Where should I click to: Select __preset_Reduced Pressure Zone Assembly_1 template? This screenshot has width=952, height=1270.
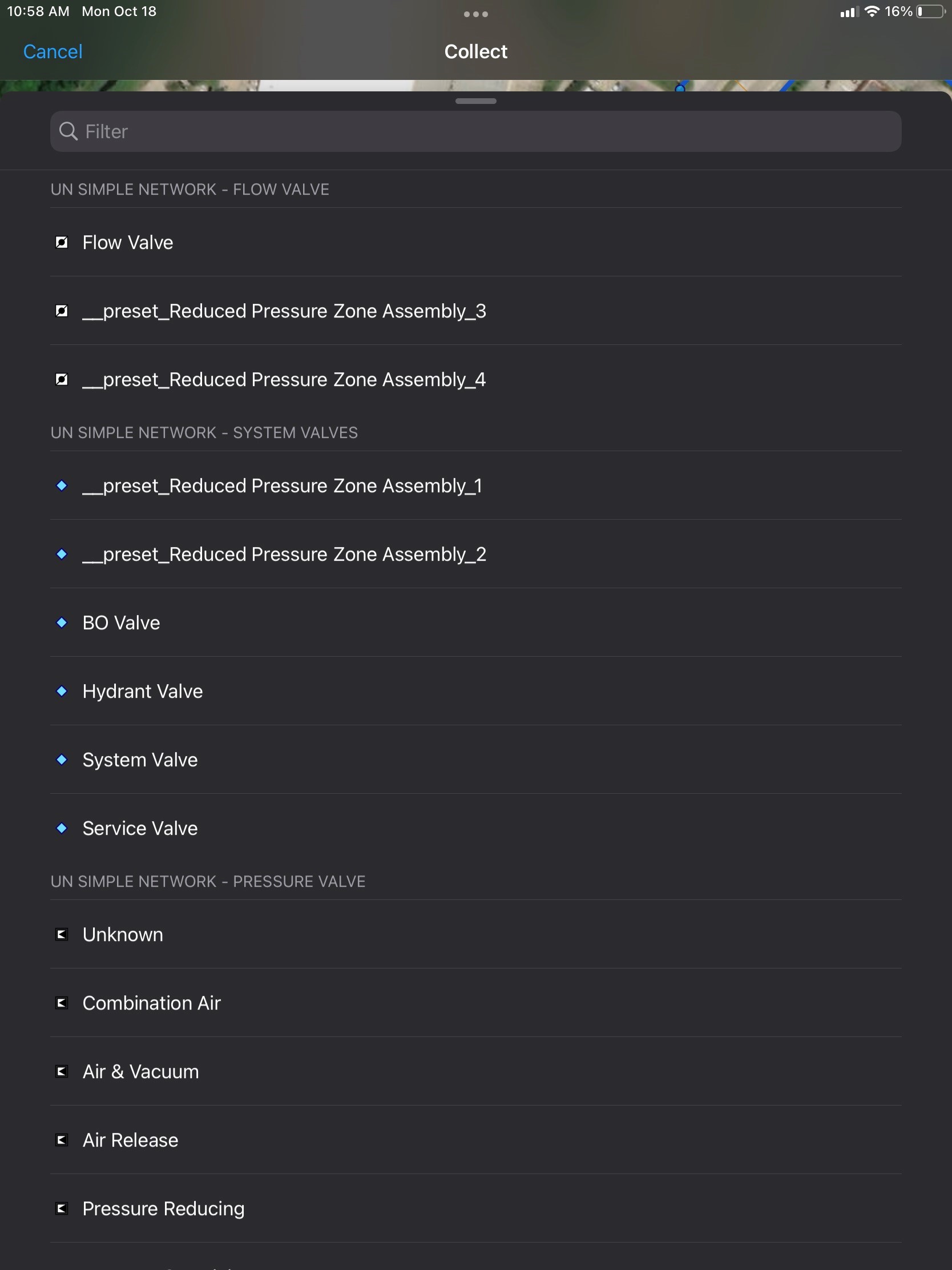pyautogui.click(x=475, y=486)
